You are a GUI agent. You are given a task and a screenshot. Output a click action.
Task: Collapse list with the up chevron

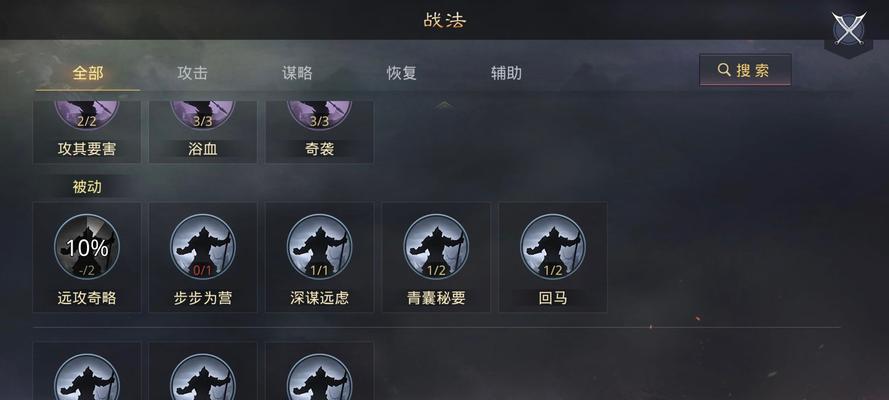(444, 105)
